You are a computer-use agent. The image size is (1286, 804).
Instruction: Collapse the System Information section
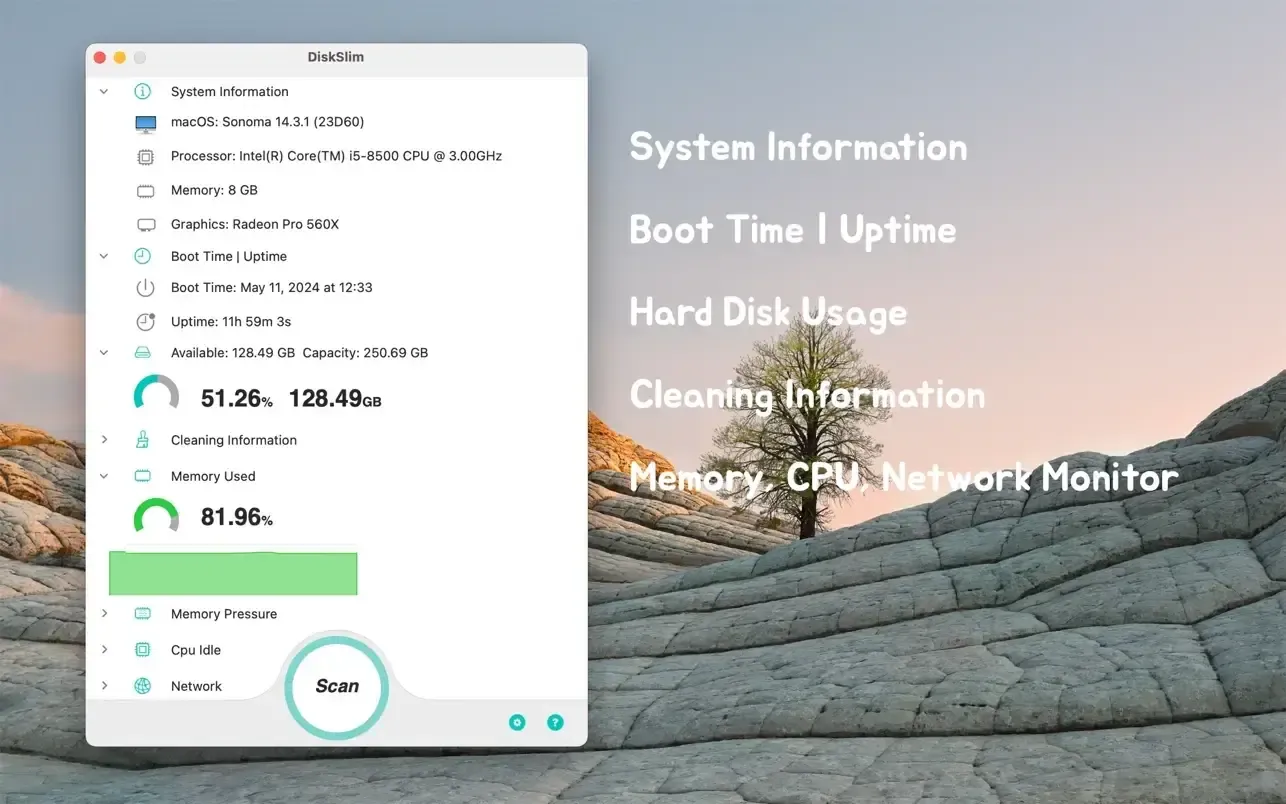click(103, 91)
